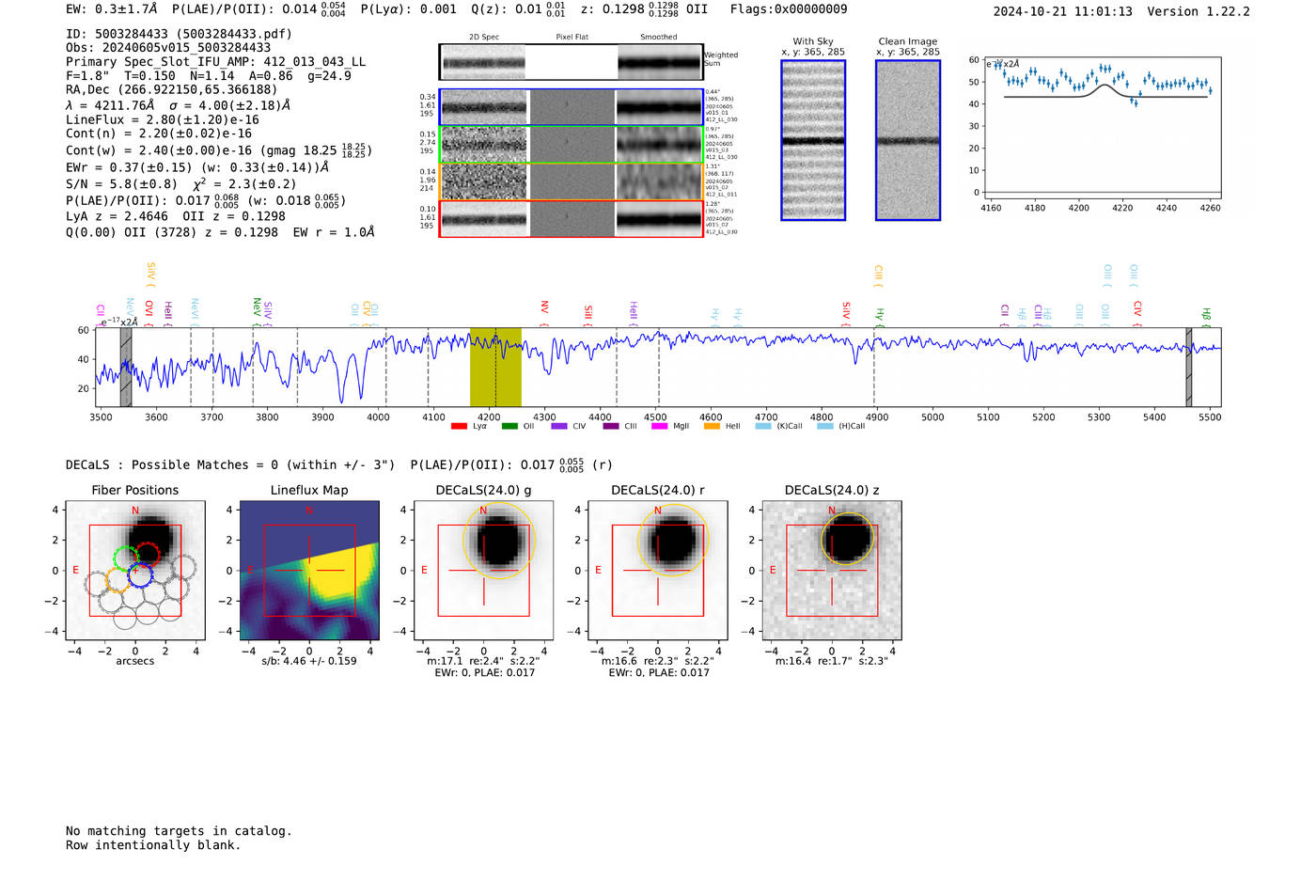Click the green fiber circle in Fiber Positions

pyautogui.click(x=126, y=558)
